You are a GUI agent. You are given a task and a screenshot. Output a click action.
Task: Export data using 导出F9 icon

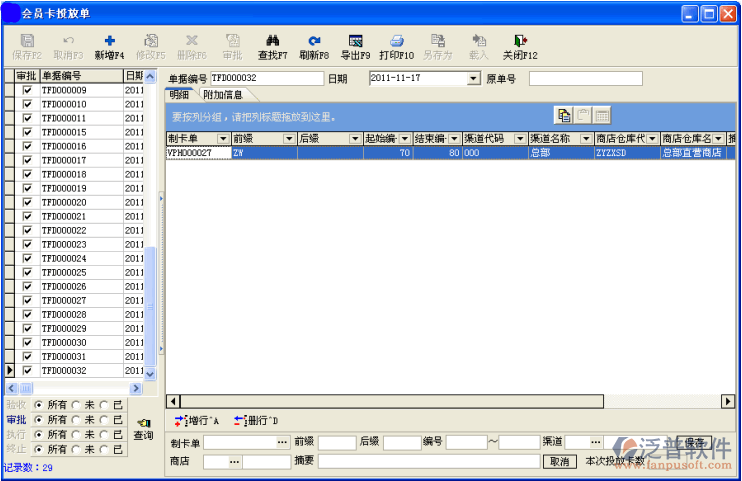355,41
